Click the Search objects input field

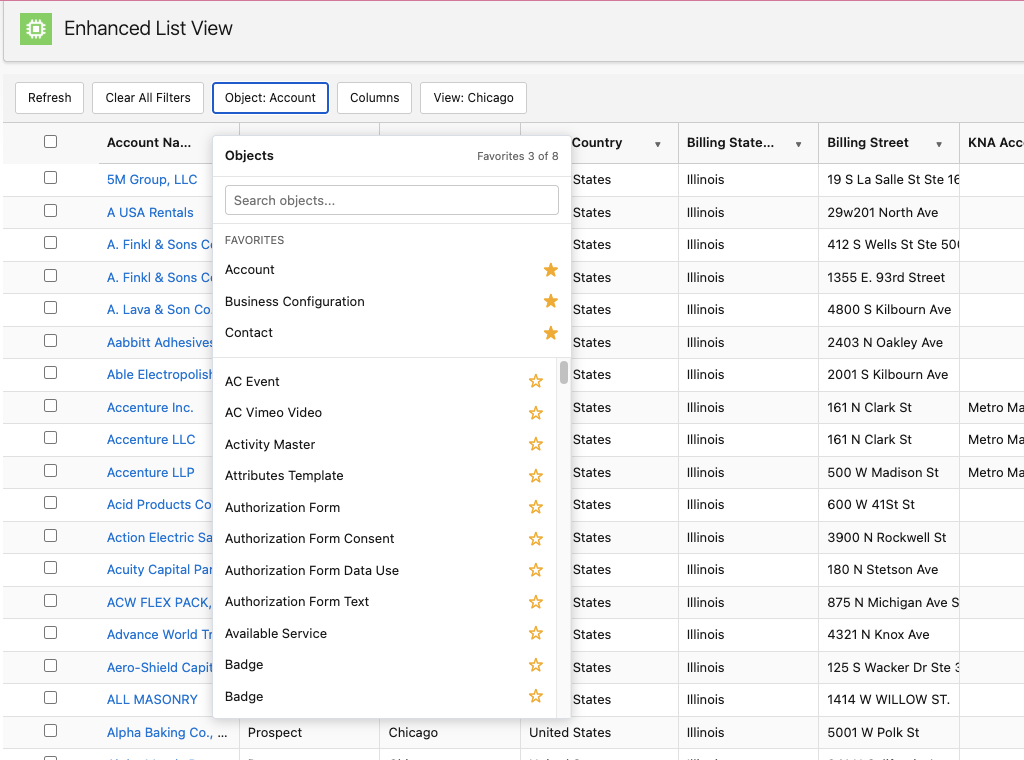click(x=391, y=200)
